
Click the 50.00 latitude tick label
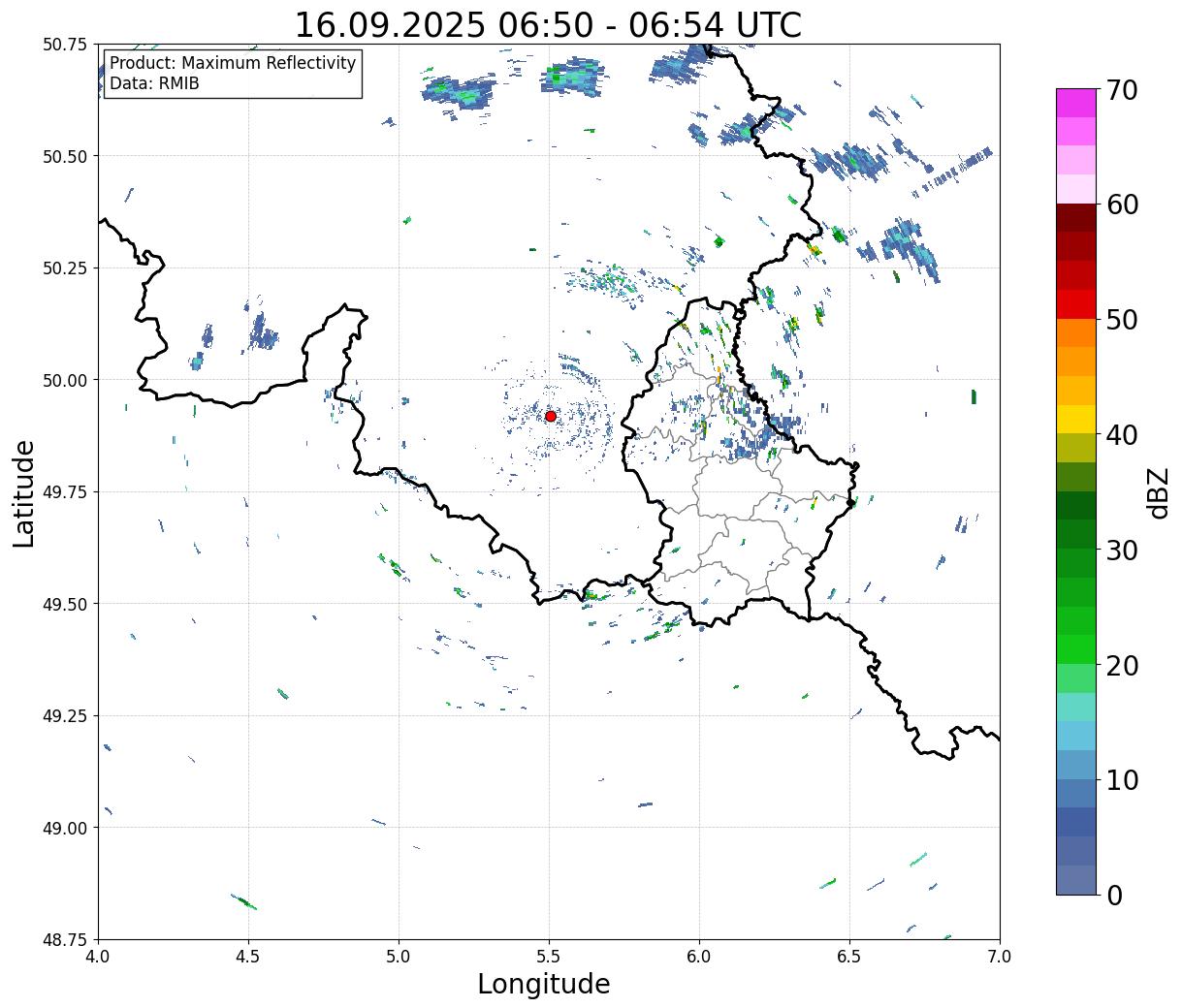(x=64, y=380)
